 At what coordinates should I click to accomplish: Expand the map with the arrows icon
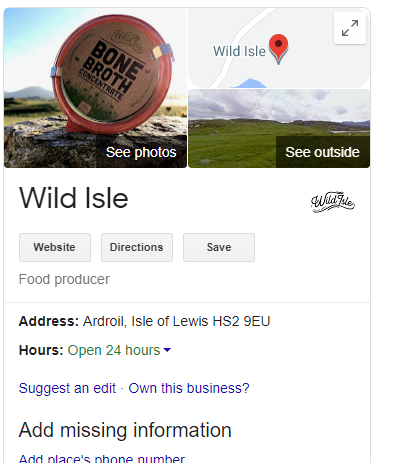[x=350, y=28]
